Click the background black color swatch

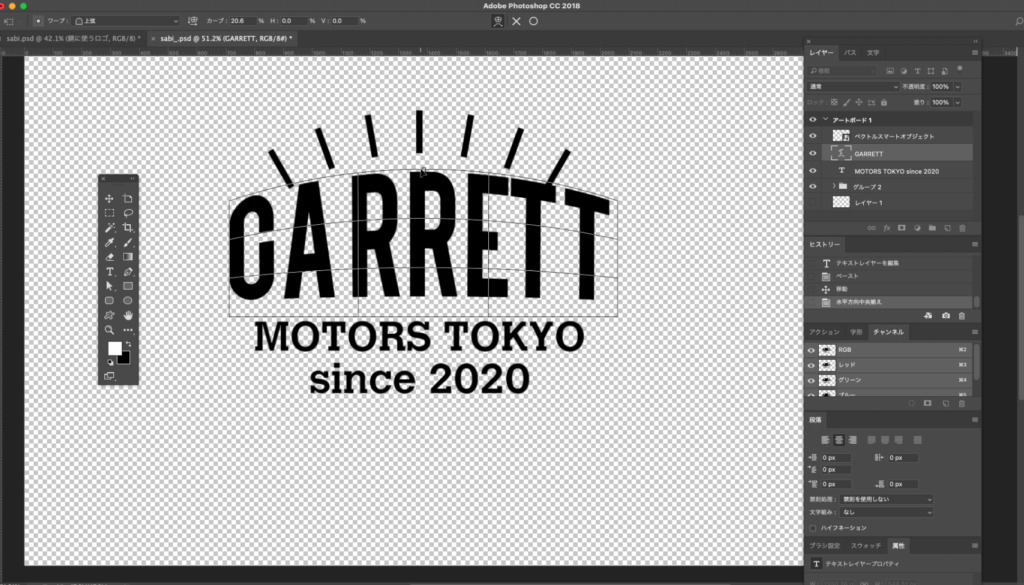125,358
